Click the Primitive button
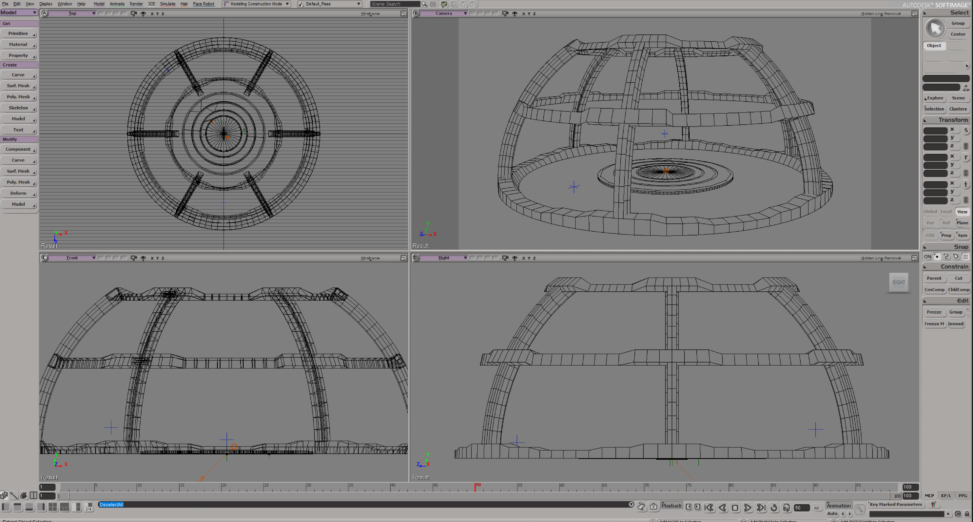 (18, 34)
